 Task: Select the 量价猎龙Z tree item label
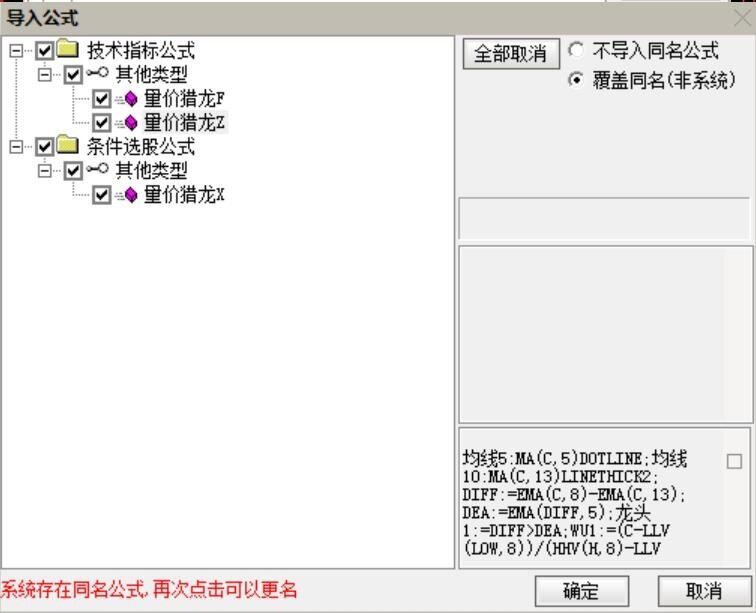pyautogui.click(x=184, y=123)
